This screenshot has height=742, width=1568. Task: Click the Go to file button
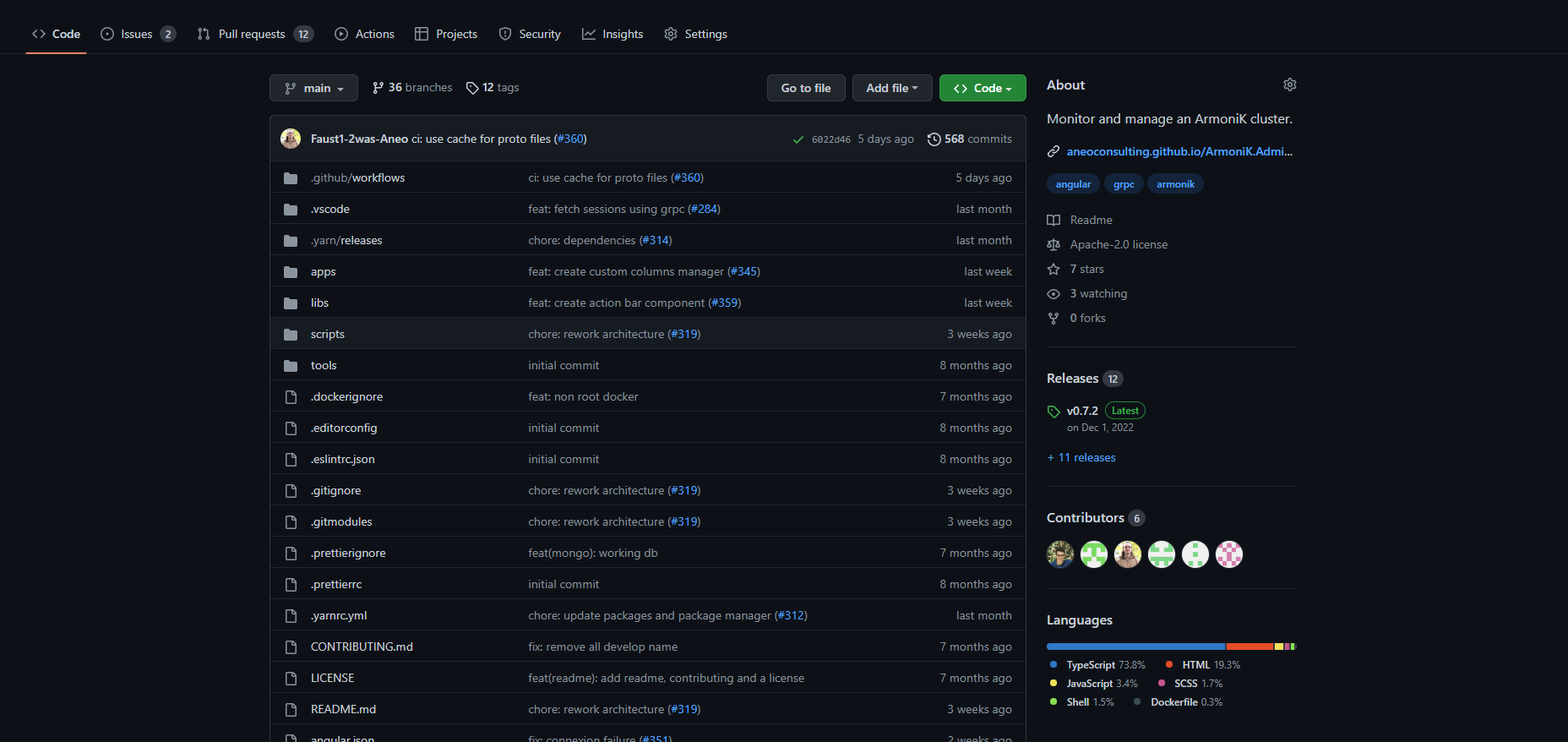806,88
